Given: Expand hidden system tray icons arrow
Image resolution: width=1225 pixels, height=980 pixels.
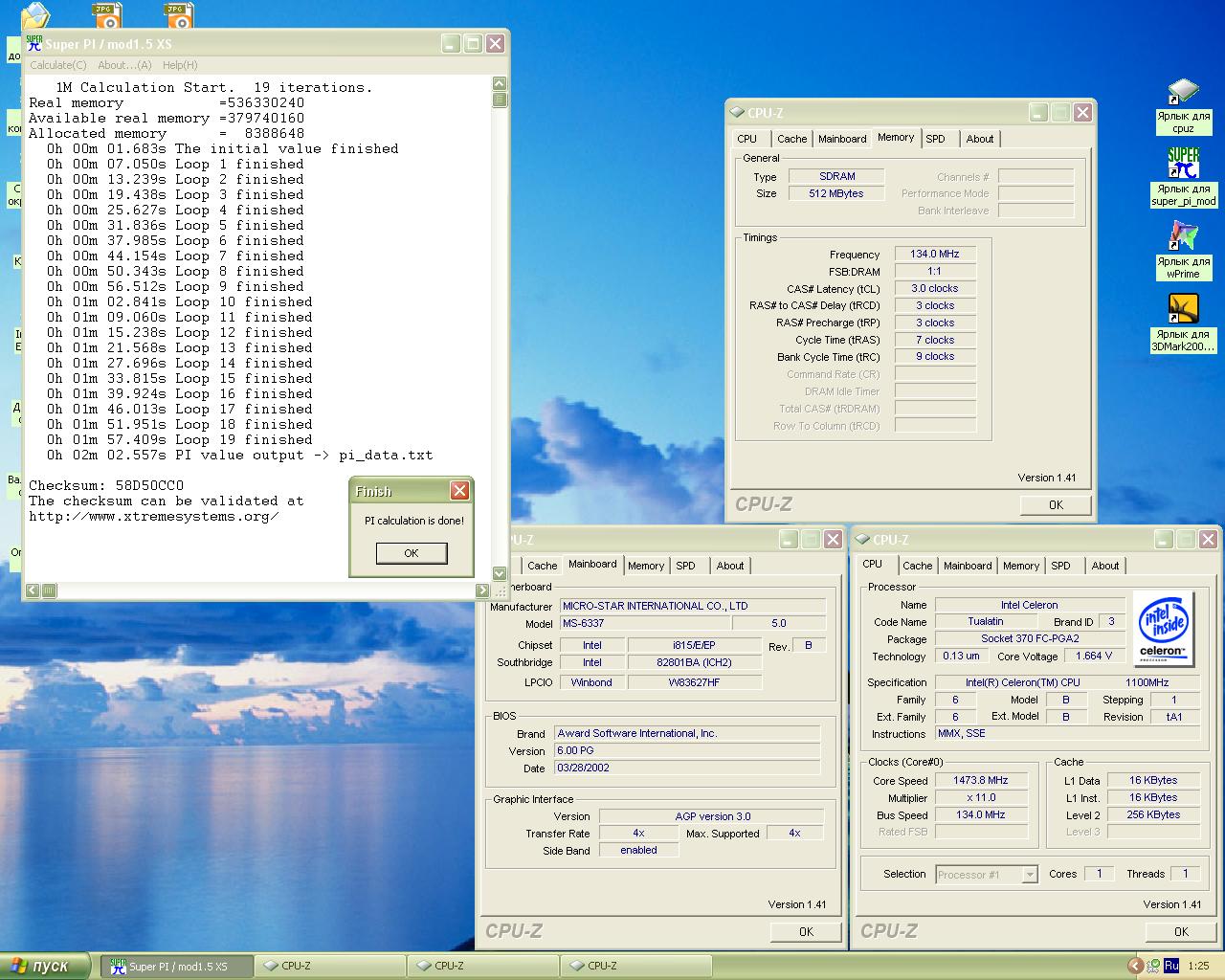Looking at the screenshot, I should coord(1135,966).
